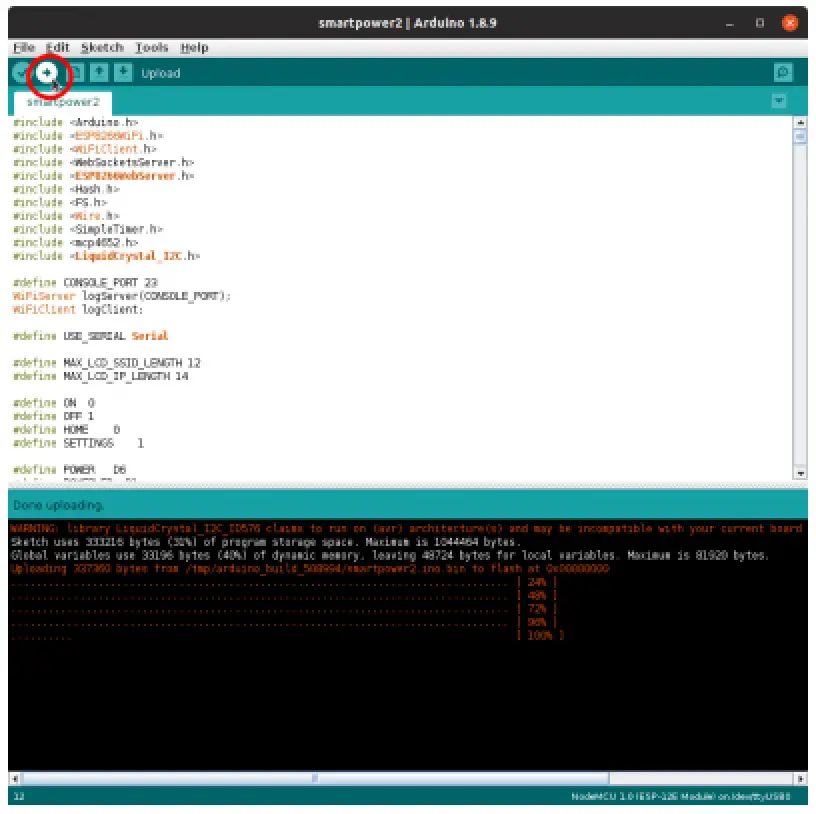816x814 pixels.
Task: Click the console horizontal scrollbar thumb
Action: point(315,778)
